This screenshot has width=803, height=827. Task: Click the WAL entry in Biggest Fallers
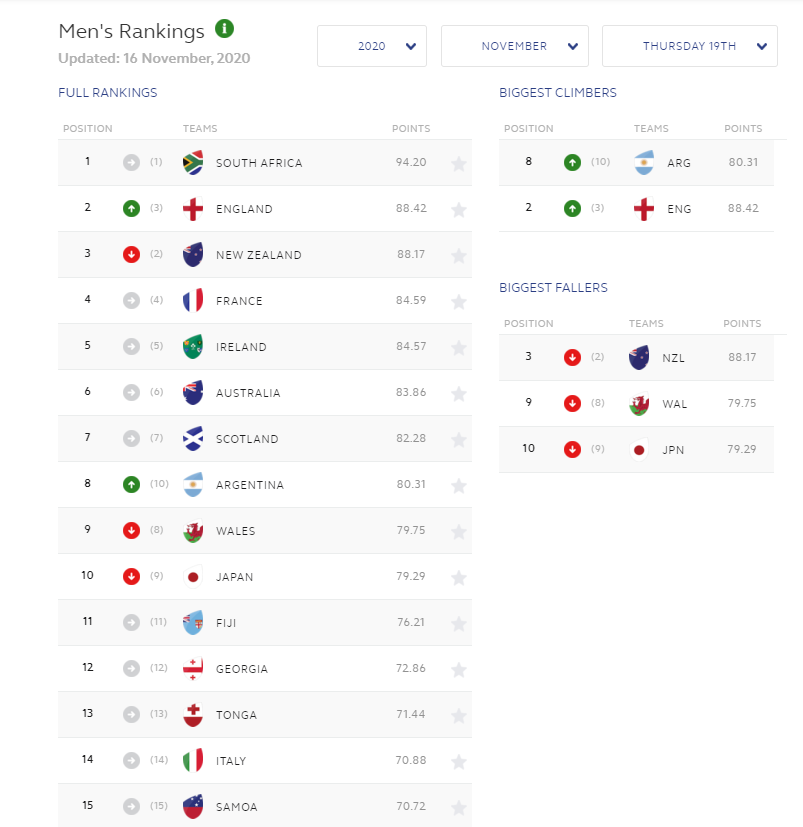[x=675, y=403]
